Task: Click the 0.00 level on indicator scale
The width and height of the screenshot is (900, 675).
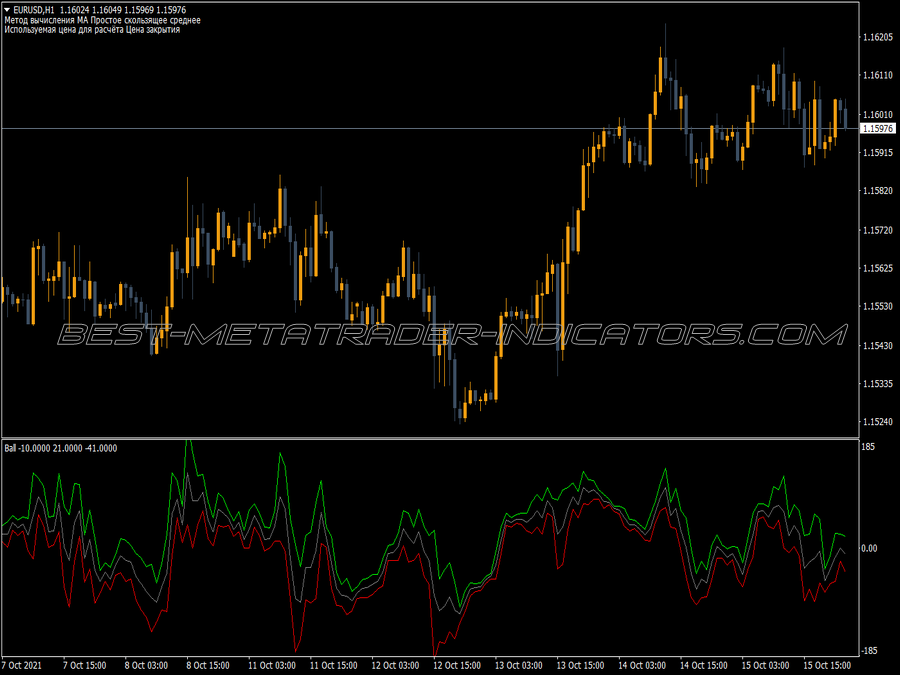Action: tap(870, 549)
